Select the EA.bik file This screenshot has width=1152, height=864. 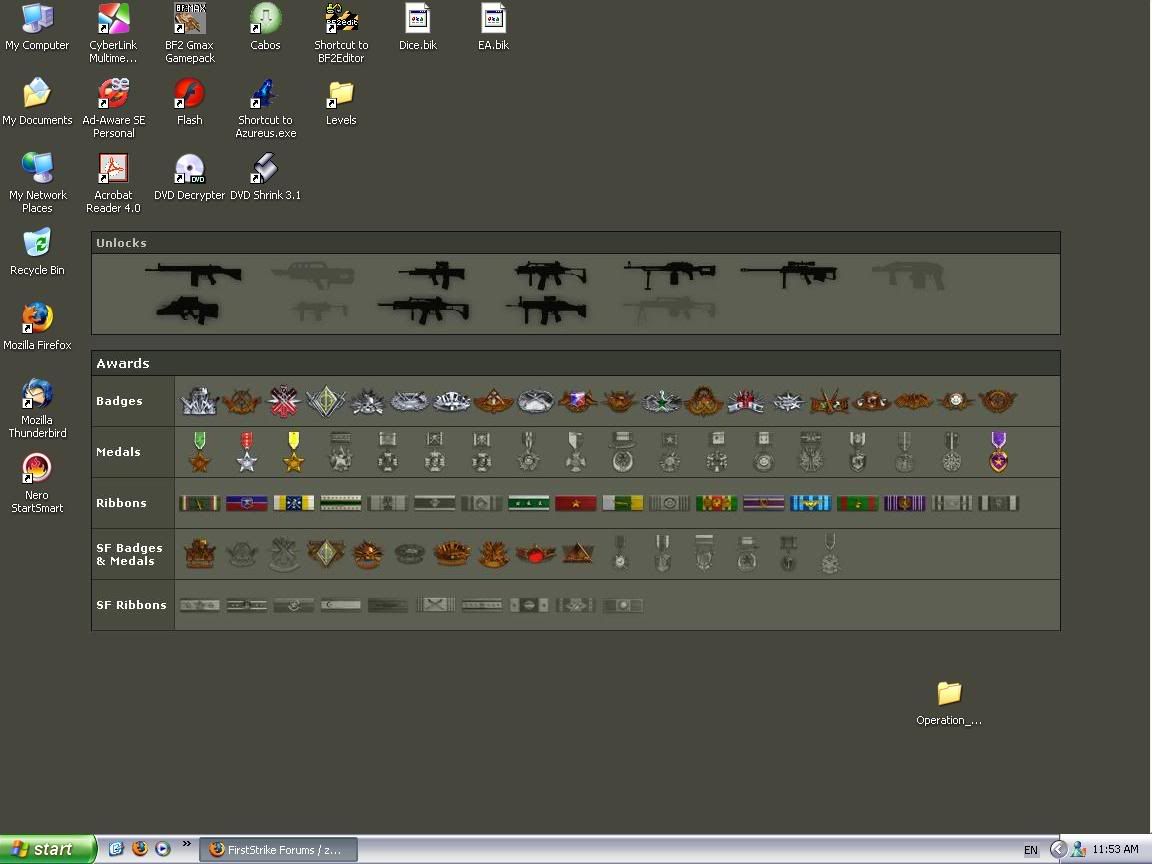coord(494,28)
